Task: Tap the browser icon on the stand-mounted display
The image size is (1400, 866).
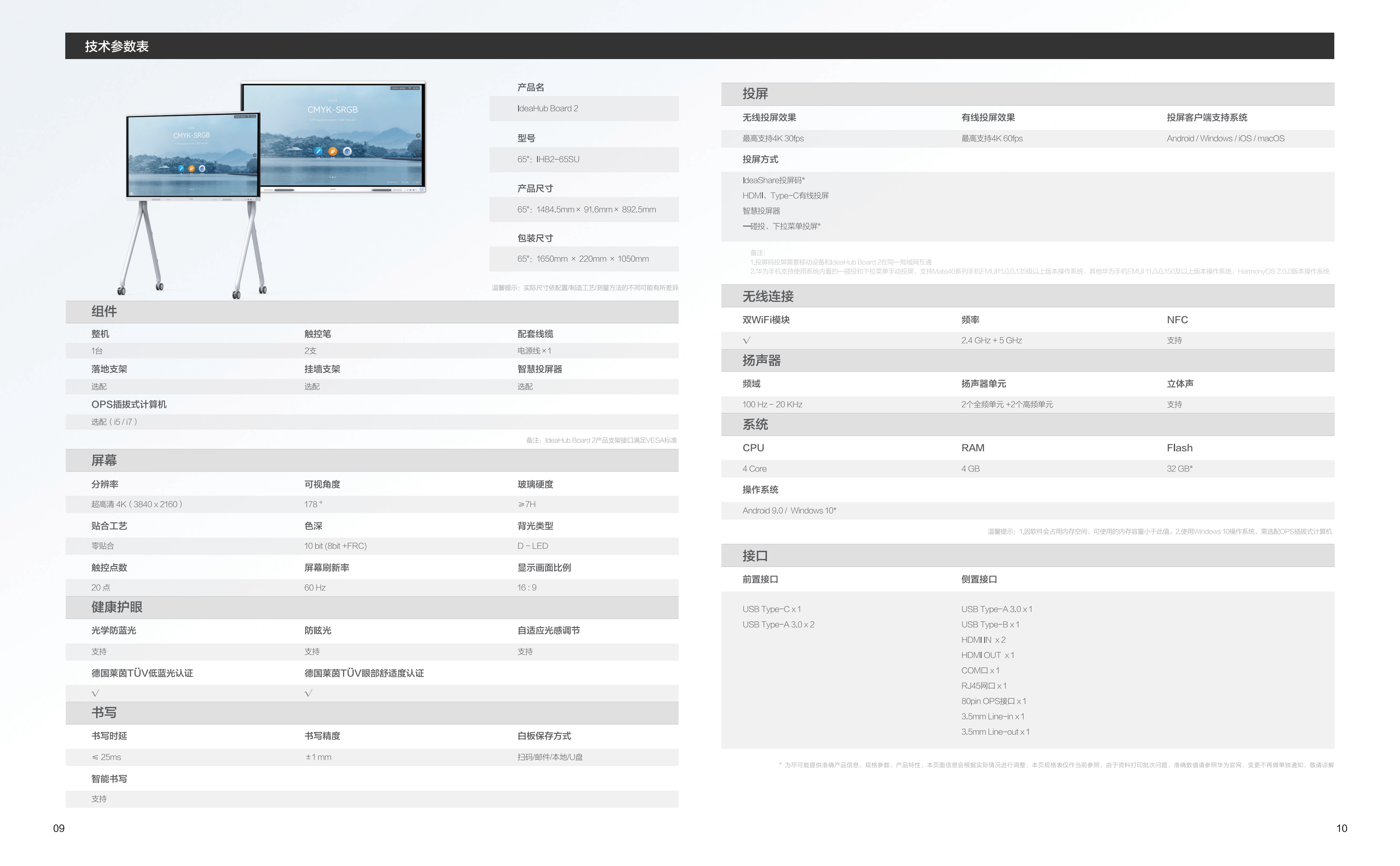Action: (202, 168)
